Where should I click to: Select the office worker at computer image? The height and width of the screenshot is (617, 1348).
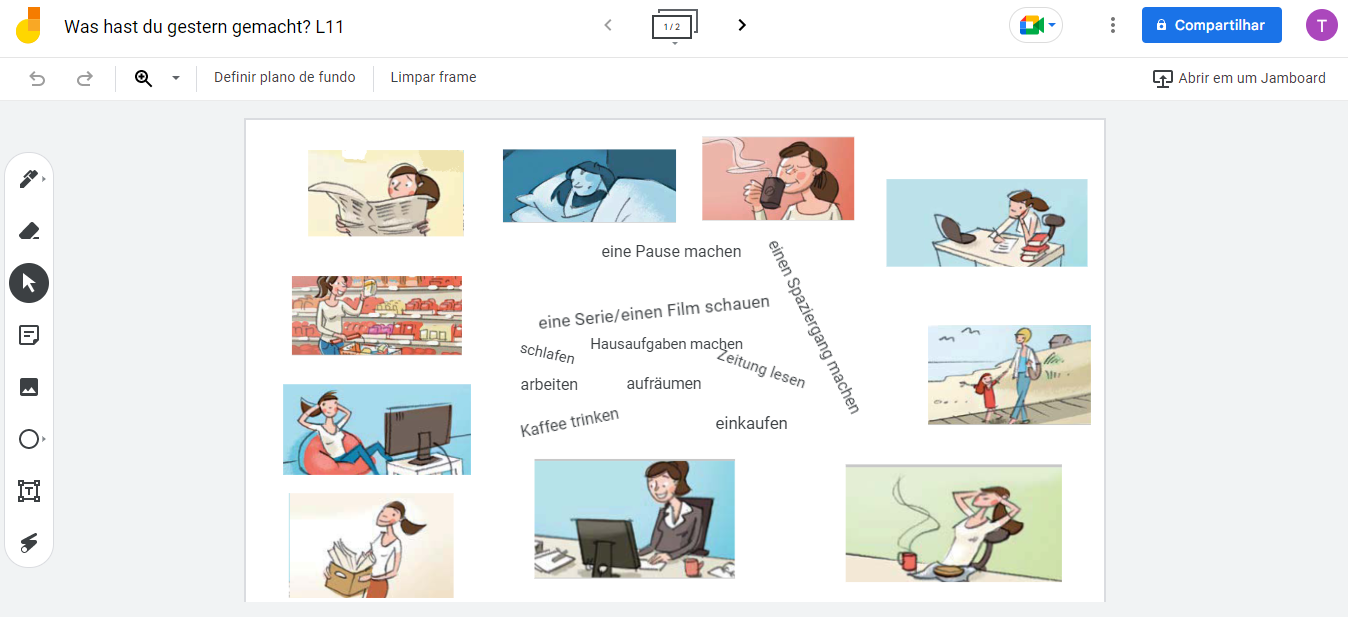[635, 519]
